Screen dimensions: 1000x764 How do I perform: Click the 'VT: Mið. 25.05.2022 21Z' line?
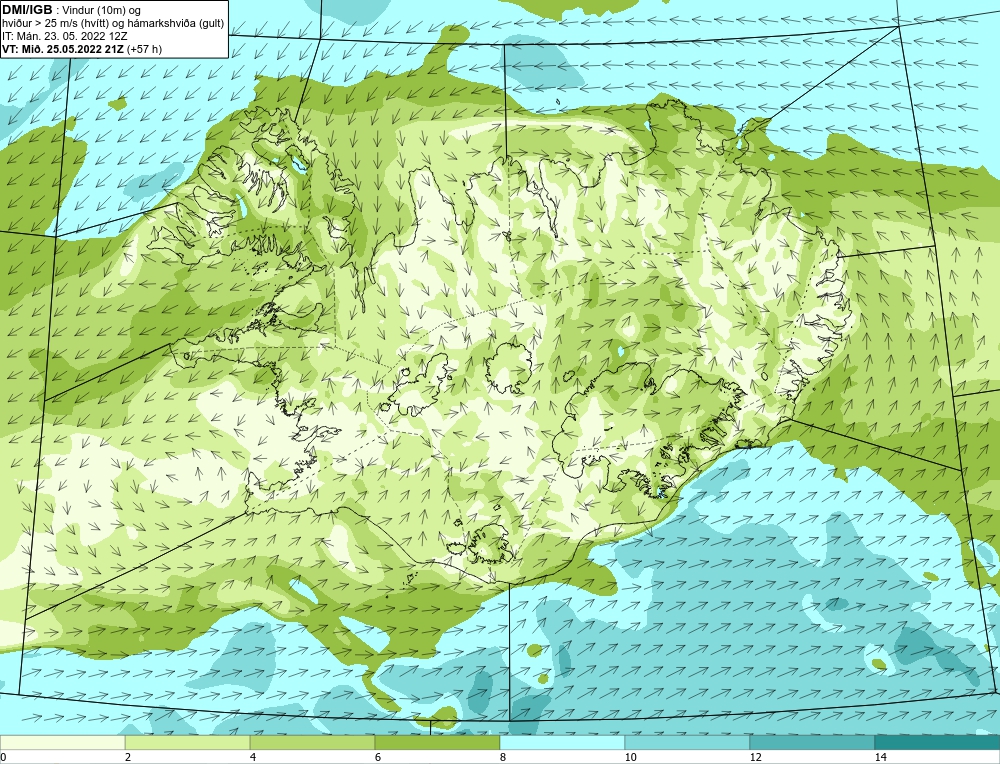[x=64, y=49]
